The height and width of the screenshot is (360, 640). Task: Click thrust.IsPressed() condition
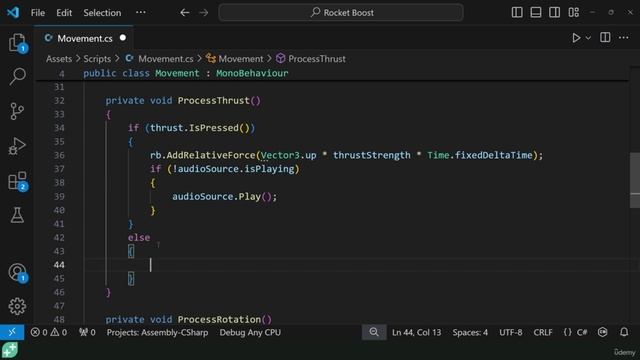point(200,128)
